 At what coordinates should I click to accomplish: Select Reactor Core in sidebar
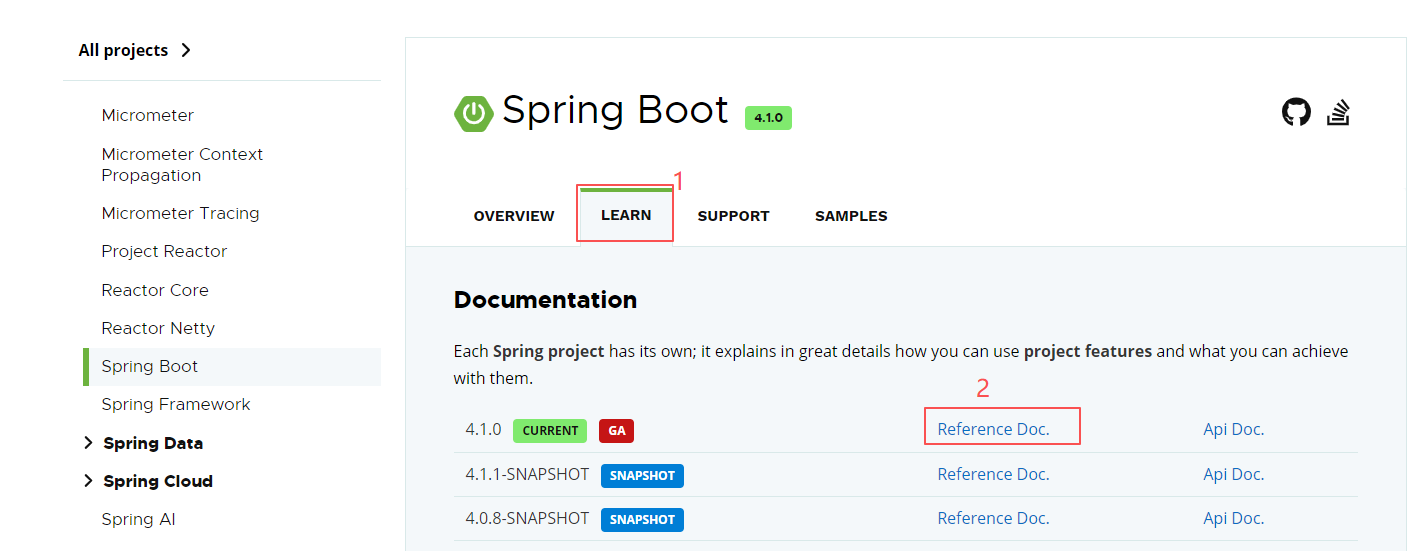click(x=155, y=290)
